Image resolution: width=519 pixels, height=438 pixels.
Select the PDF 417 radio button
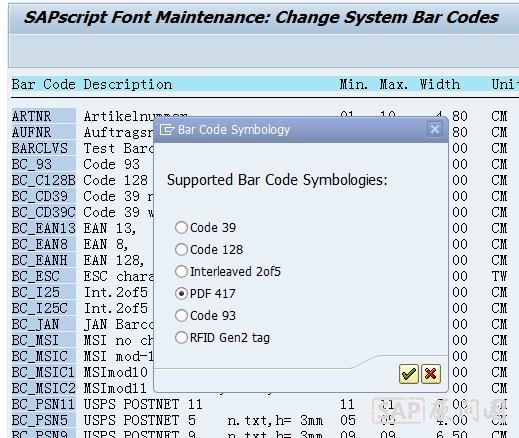click(181, 294)
